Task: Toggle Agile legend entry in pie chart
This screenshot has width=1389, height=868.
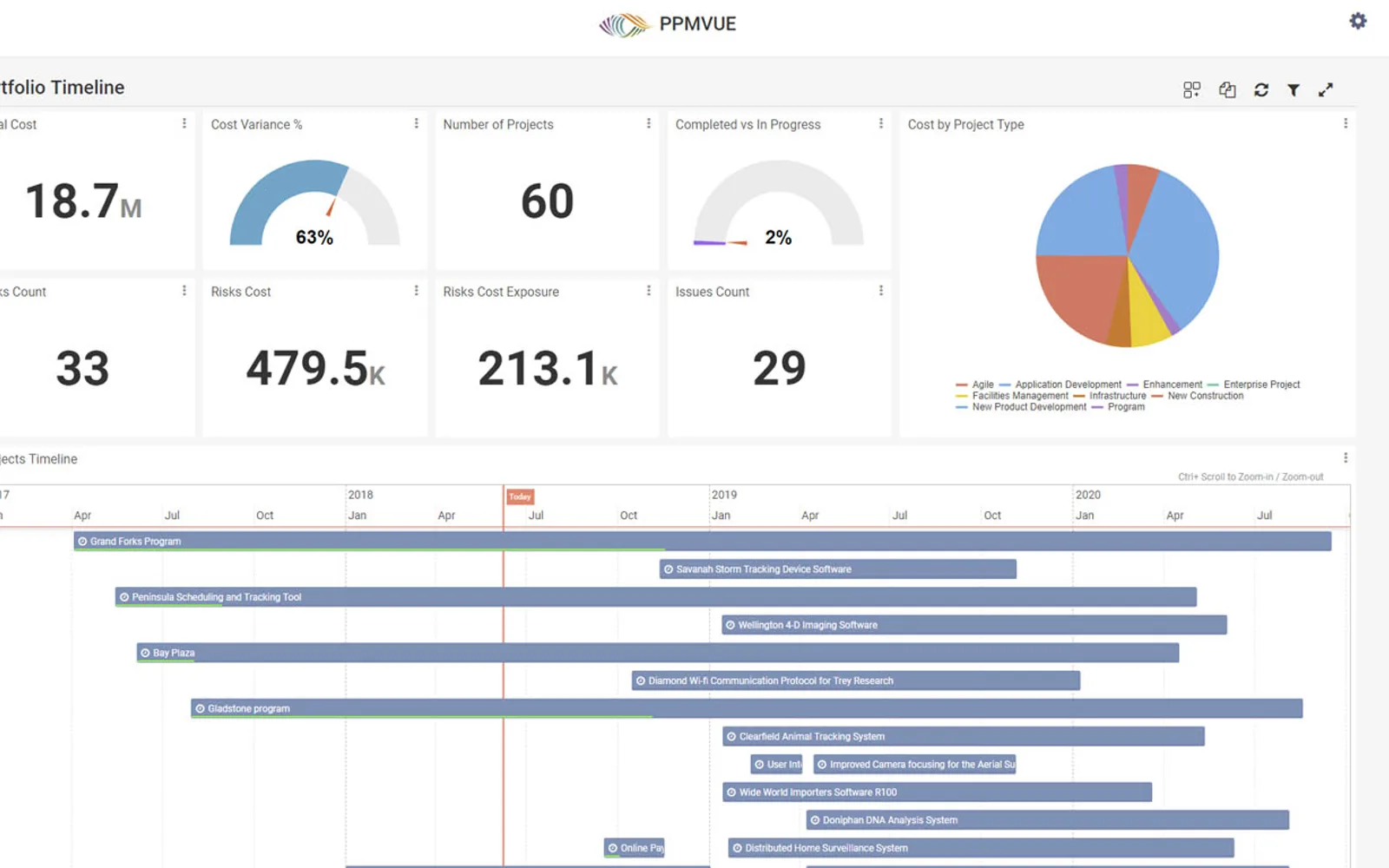Action: pyautogui.click(x=975, y=385)
